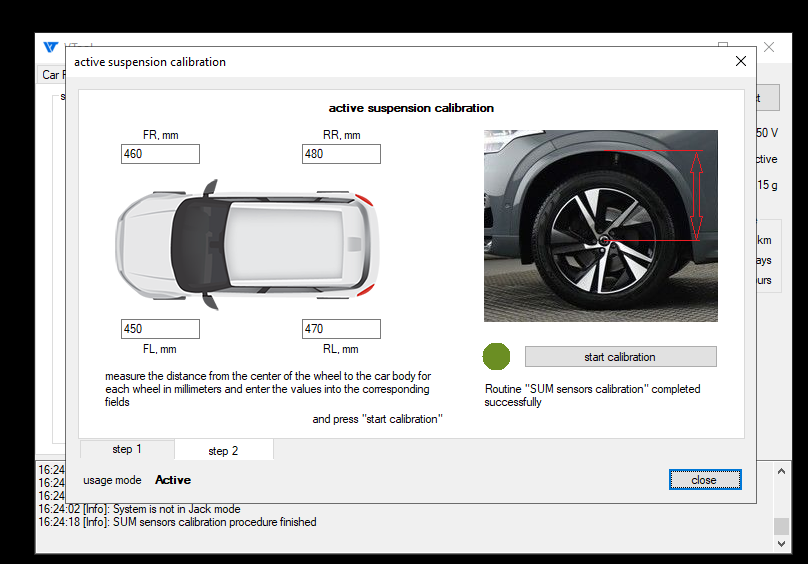Click the green calibration status indicator
The height and width of the screenshot is (564, 808).
496,356
